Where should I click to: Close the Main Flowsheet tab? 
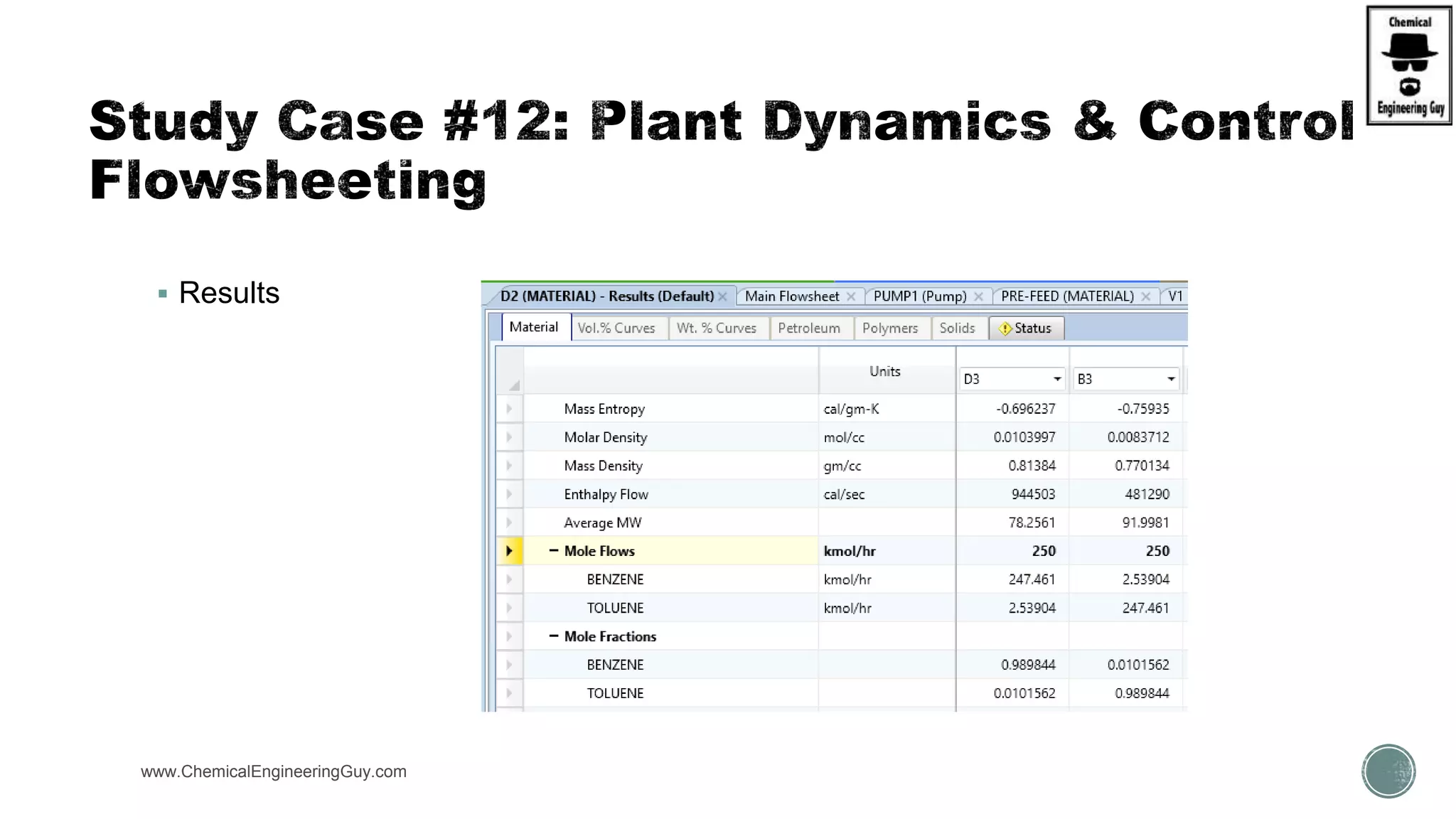pos(851,297)
